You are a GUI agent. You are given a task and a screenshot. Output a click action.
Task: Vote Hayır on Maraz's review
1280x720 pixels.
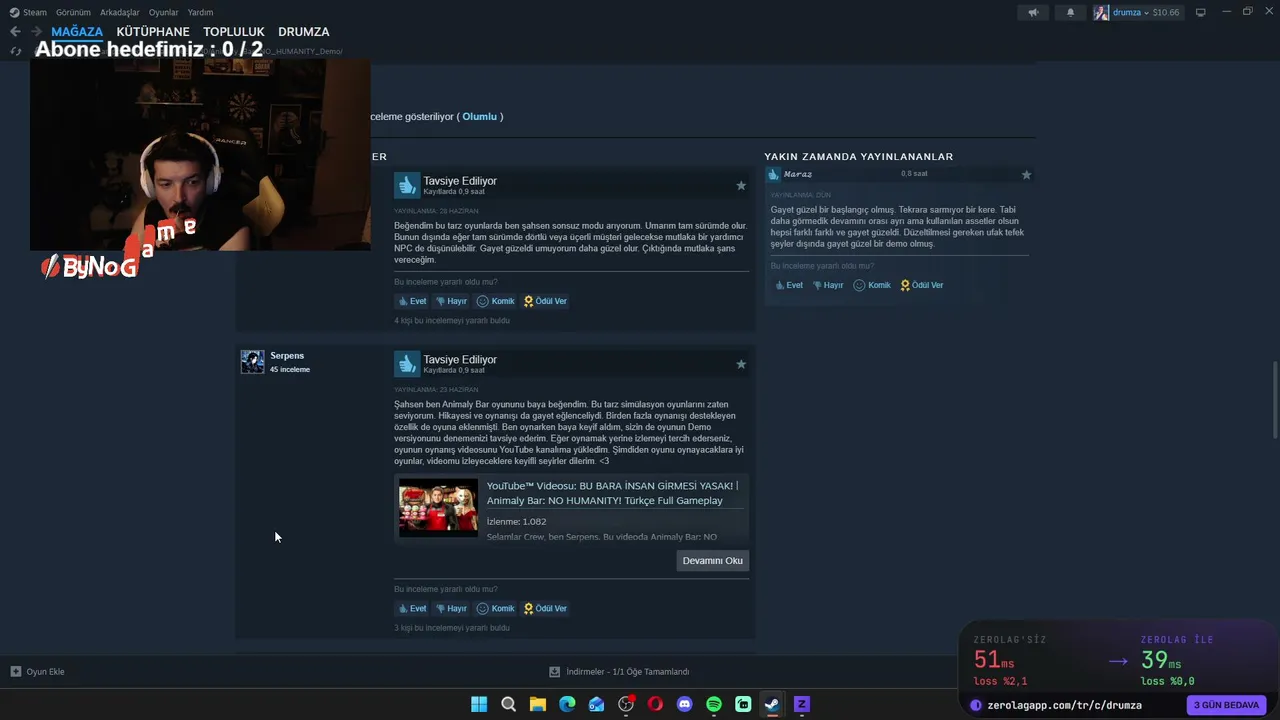(x=828, y=285)
